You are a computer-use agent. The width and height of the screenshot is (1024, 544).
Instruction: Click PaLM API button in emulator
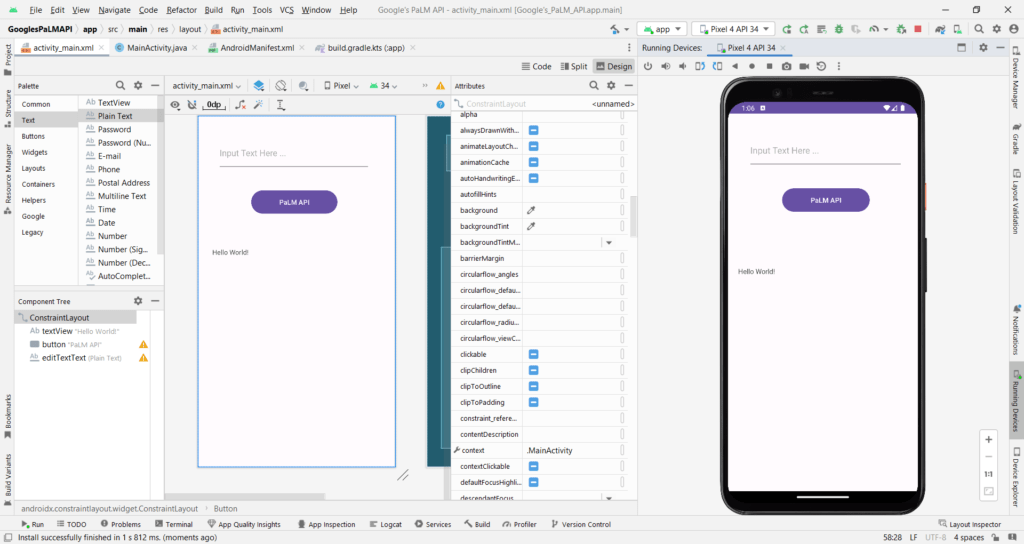pos(825,200)
